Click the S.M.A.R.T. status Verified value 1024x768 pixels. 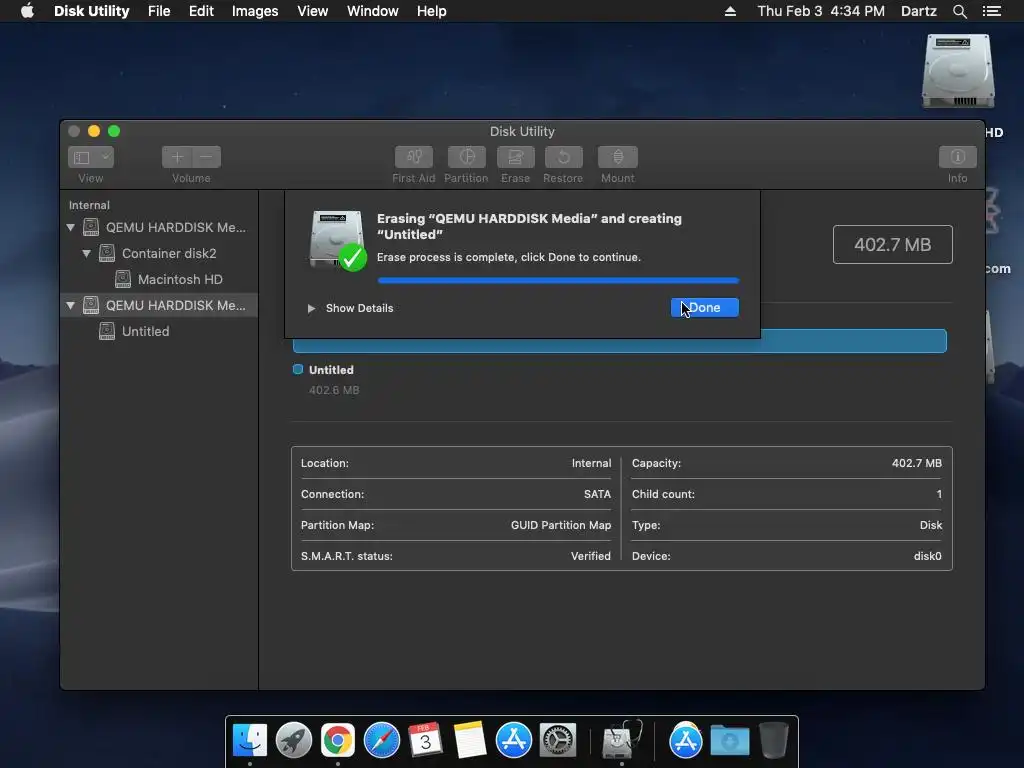[590, 556]
